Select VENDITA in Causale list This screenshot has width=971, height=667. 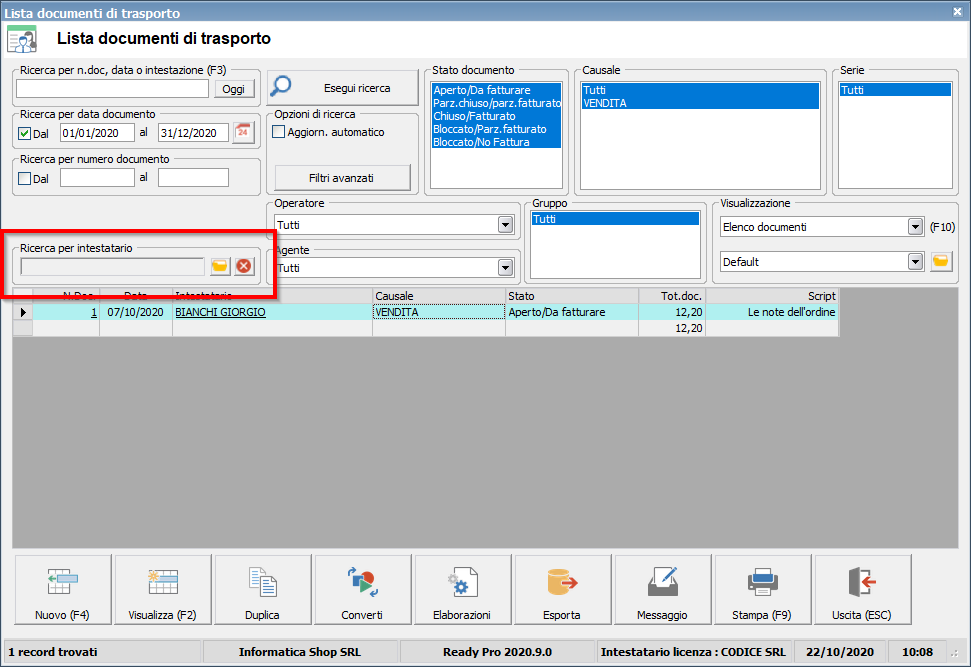coord(700,103)
